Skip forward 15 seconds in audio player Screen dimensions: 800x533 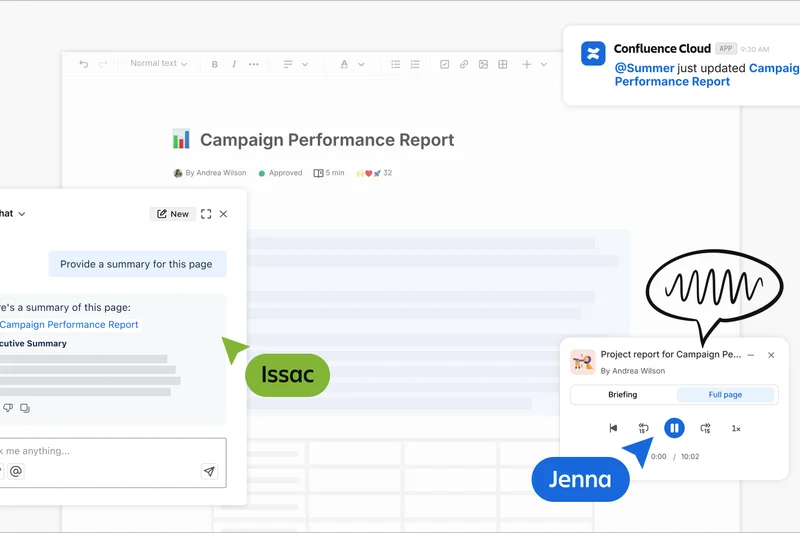coord(705,428)
